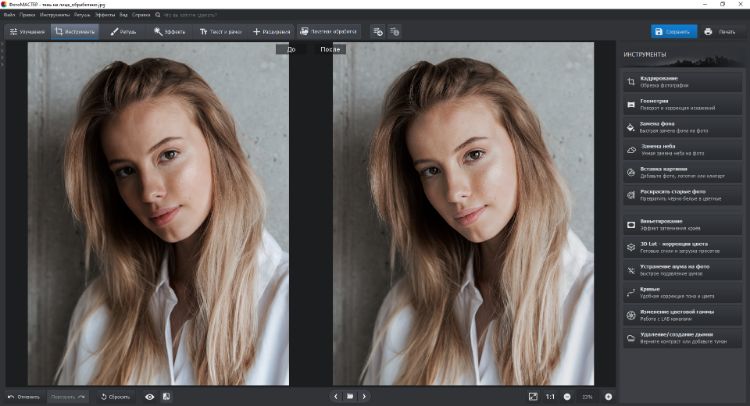Go to previous photo arrow
Viewport: 750px width, 406px height.
pos(336,396)
